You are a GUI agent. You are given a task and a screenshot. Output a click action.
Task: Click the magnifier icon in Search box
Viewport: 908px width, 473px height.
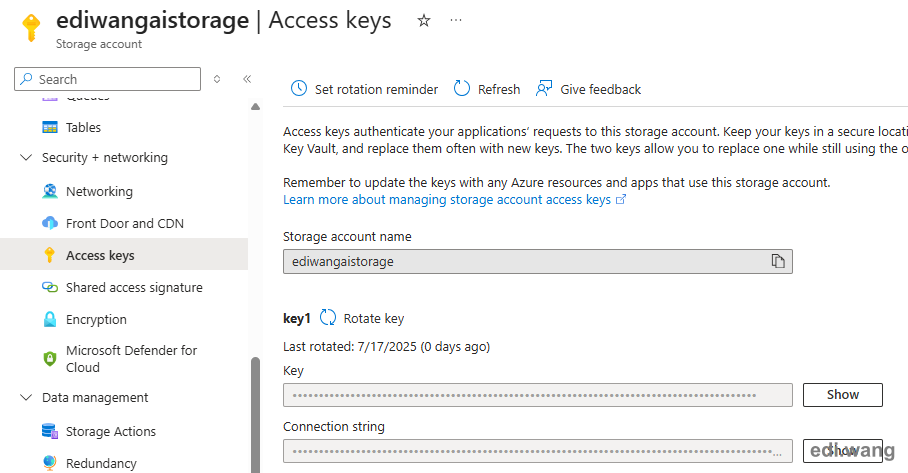click(x=26, y=79)
